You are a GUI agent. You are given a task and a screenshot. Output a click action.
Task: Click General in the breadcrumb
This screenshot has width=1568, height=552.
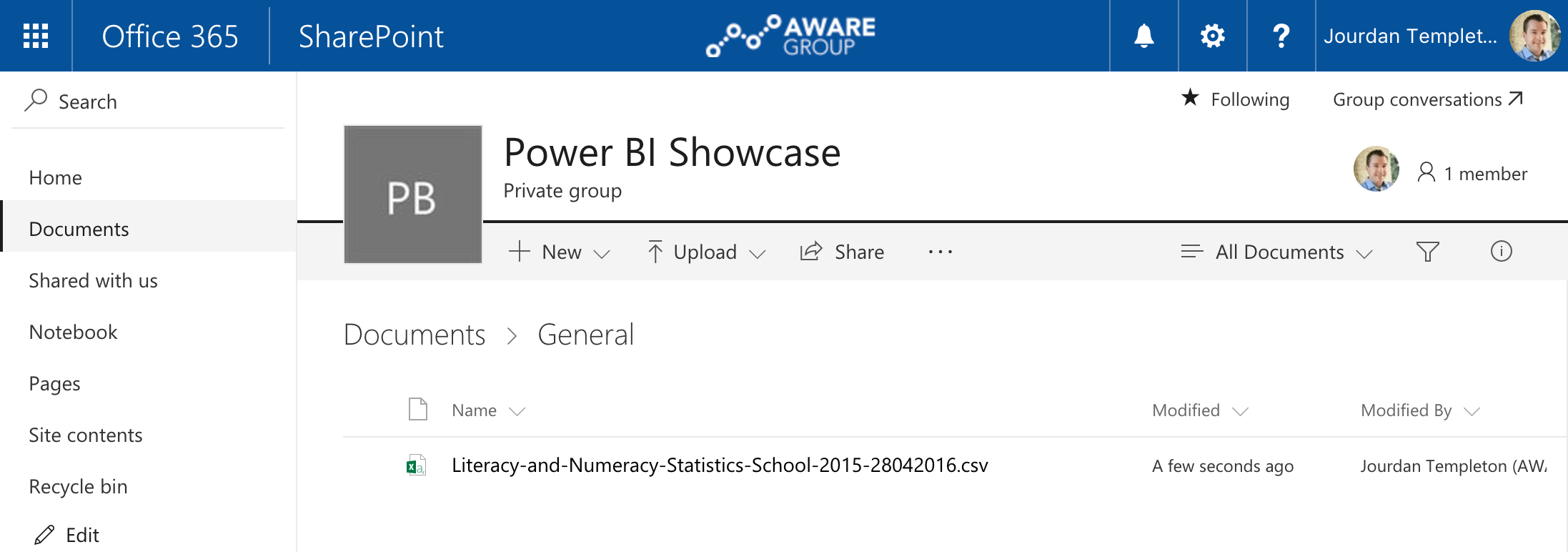[x=586, y=335]
